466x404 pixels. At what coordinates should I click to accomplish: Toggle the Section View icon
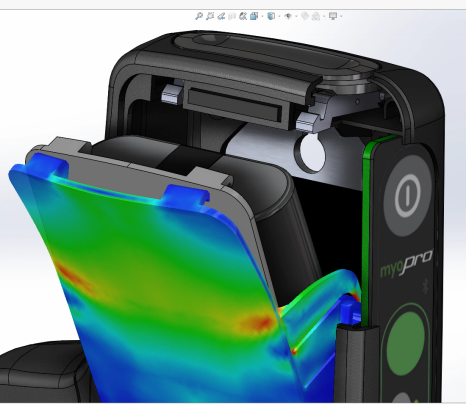point(232,16)
